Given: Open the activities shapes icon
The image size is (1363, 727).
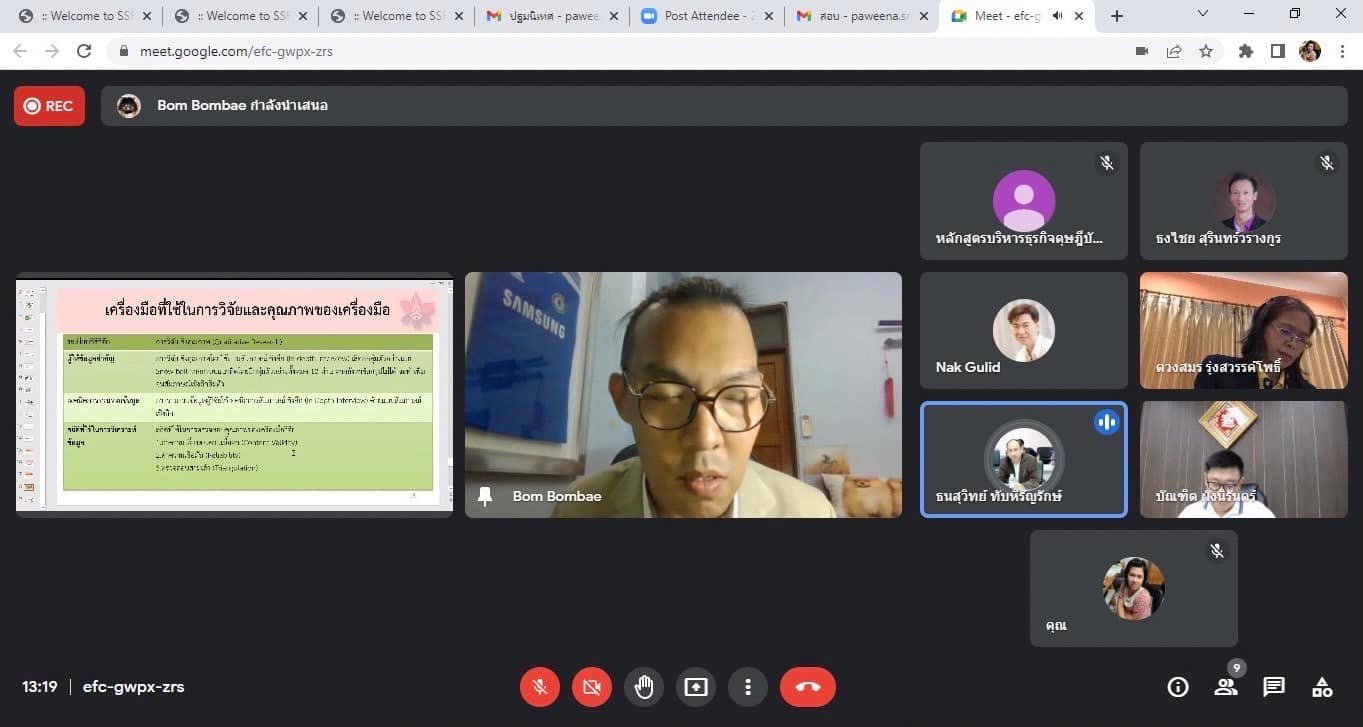Looking at the screenshot, I should click(x=1321, y=687).
